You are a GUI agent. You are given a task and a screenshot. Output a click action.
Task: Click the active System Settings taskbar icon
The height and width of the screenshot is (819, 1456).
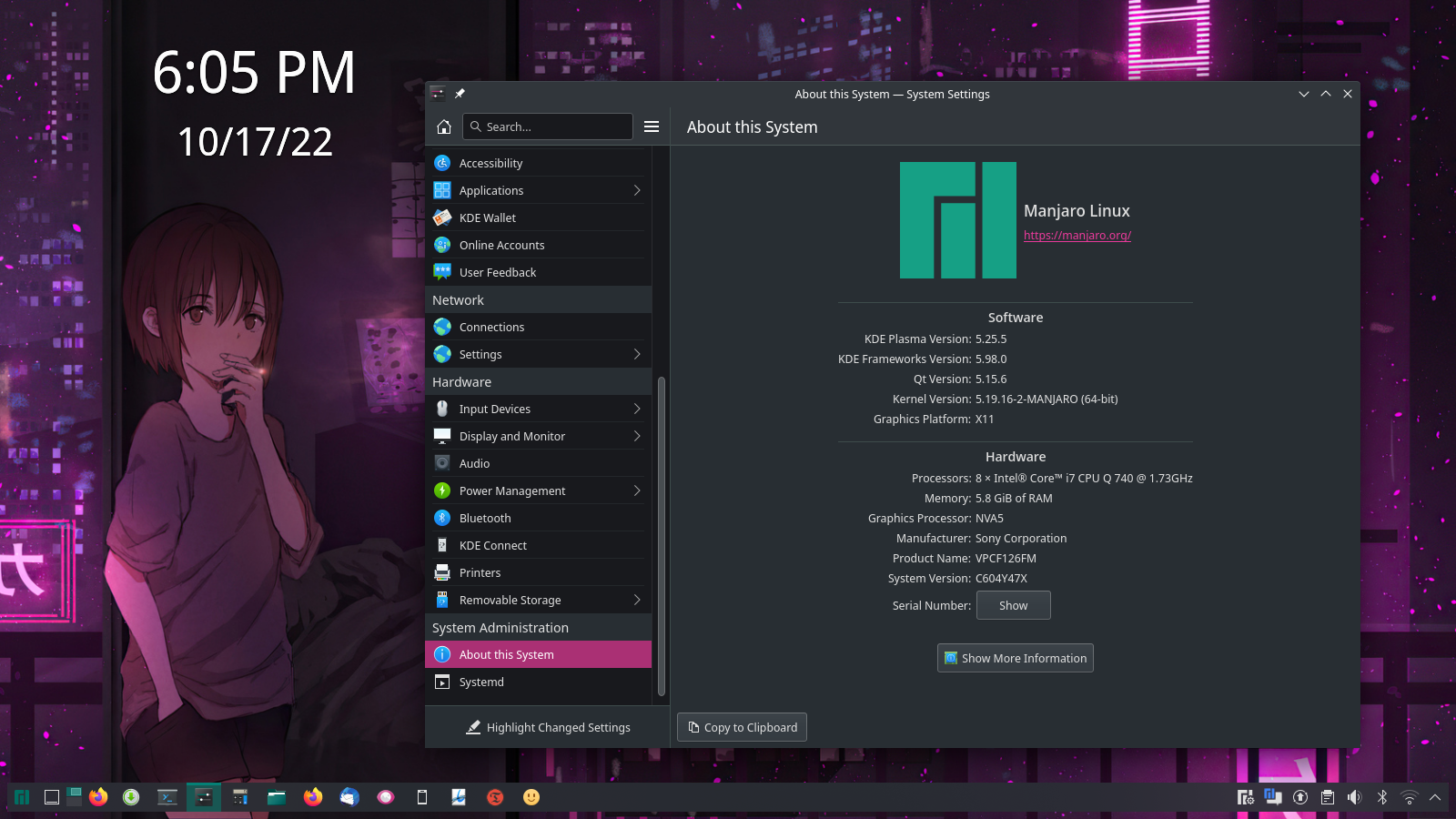(204, 797)
